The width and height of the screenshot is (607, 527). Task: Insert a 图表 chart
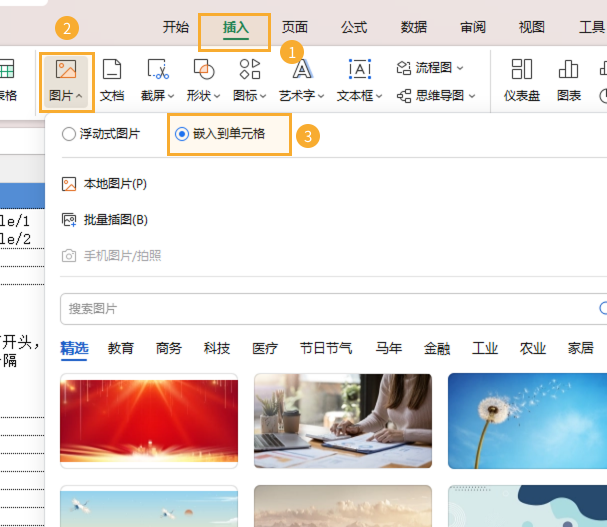[x=568, y=81]
